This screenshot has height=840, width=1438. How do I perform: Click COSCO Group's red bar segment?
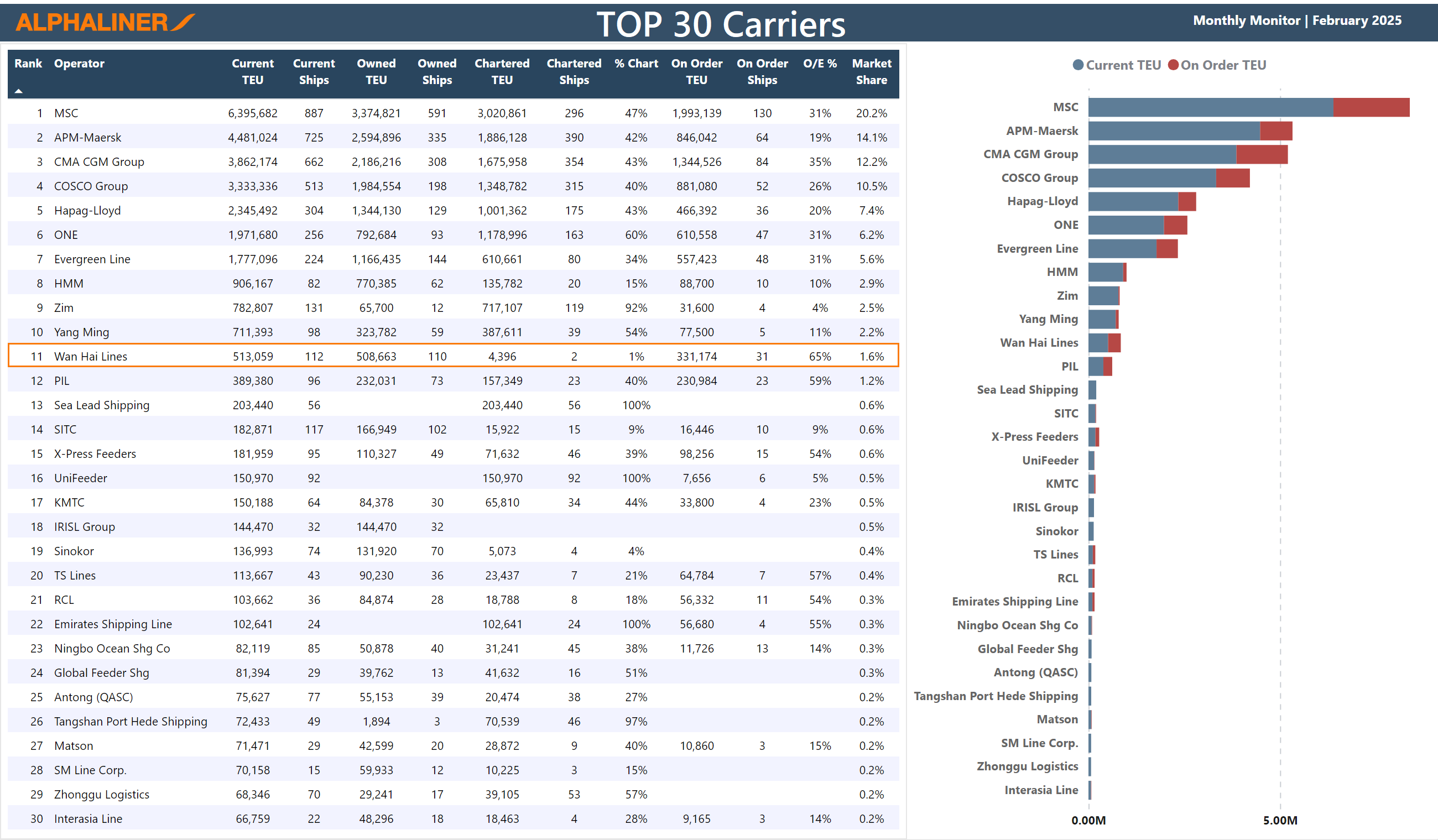click(1232, 178)
